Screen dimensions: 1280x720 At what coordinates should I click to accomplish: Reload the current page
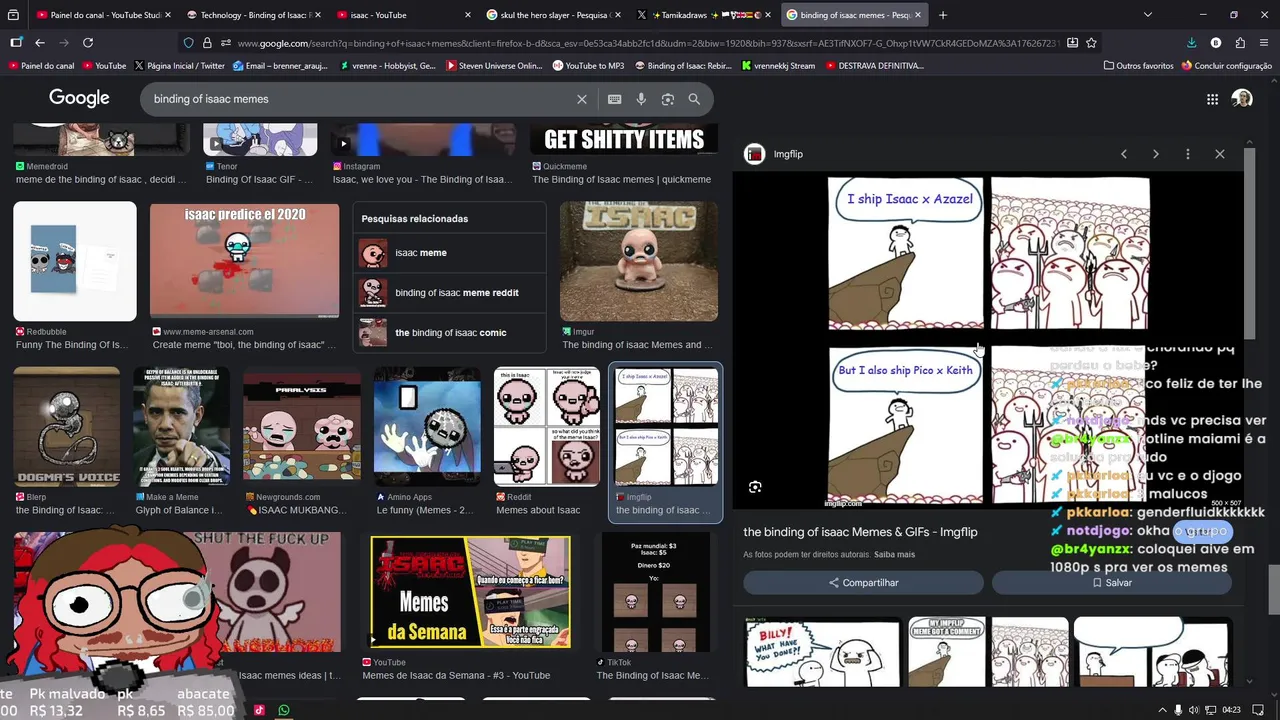pos(88,43)
